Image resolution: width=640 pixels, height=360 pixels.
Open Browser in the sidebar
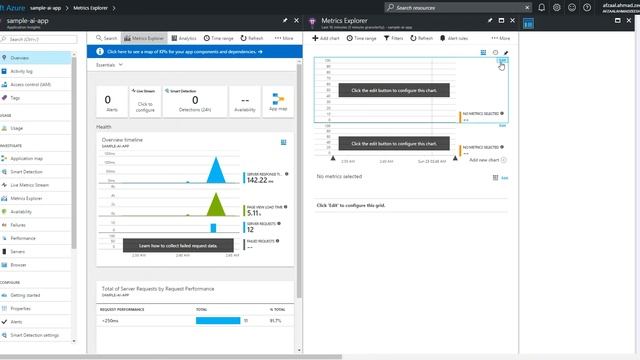point(36,265)
